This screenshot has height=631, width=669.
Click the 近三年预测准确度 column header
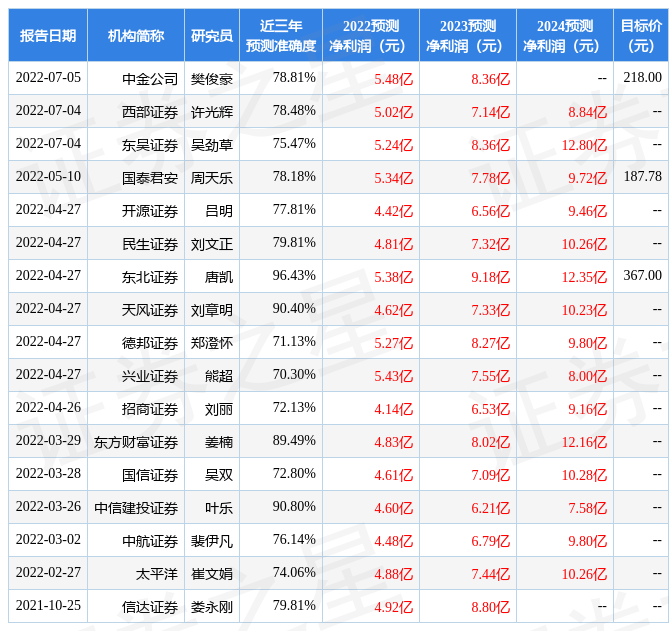[x=281, y=35]
